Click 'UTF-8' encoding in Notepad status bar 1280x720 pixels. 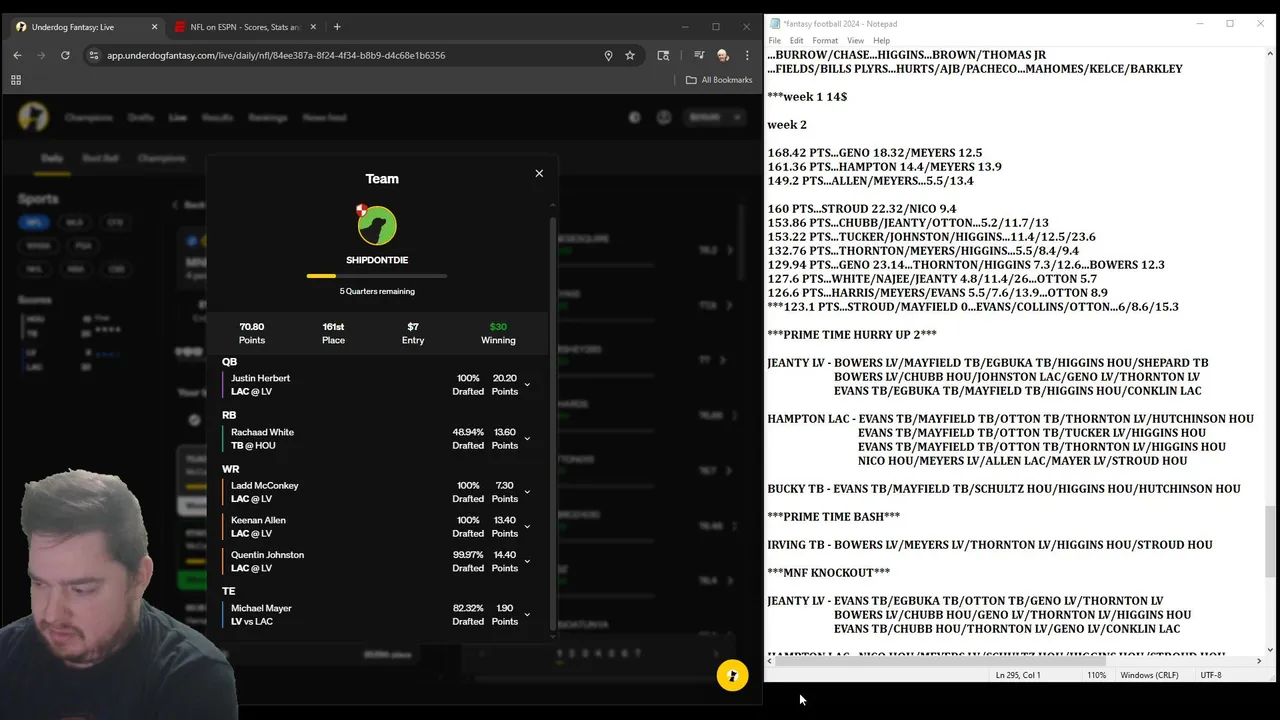(x=1210, y=675)
